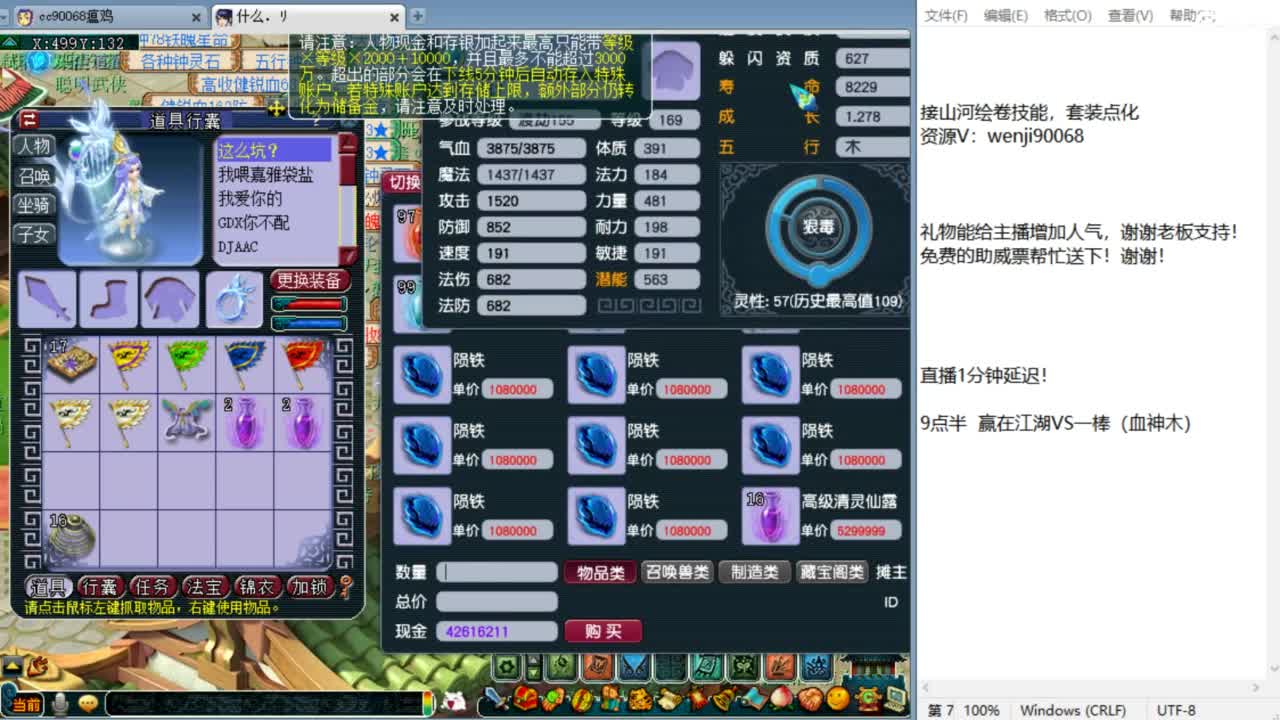Pick up the blue flag item
The height and width of the screenshot is (720, 1280).
[x=245, y=363]
